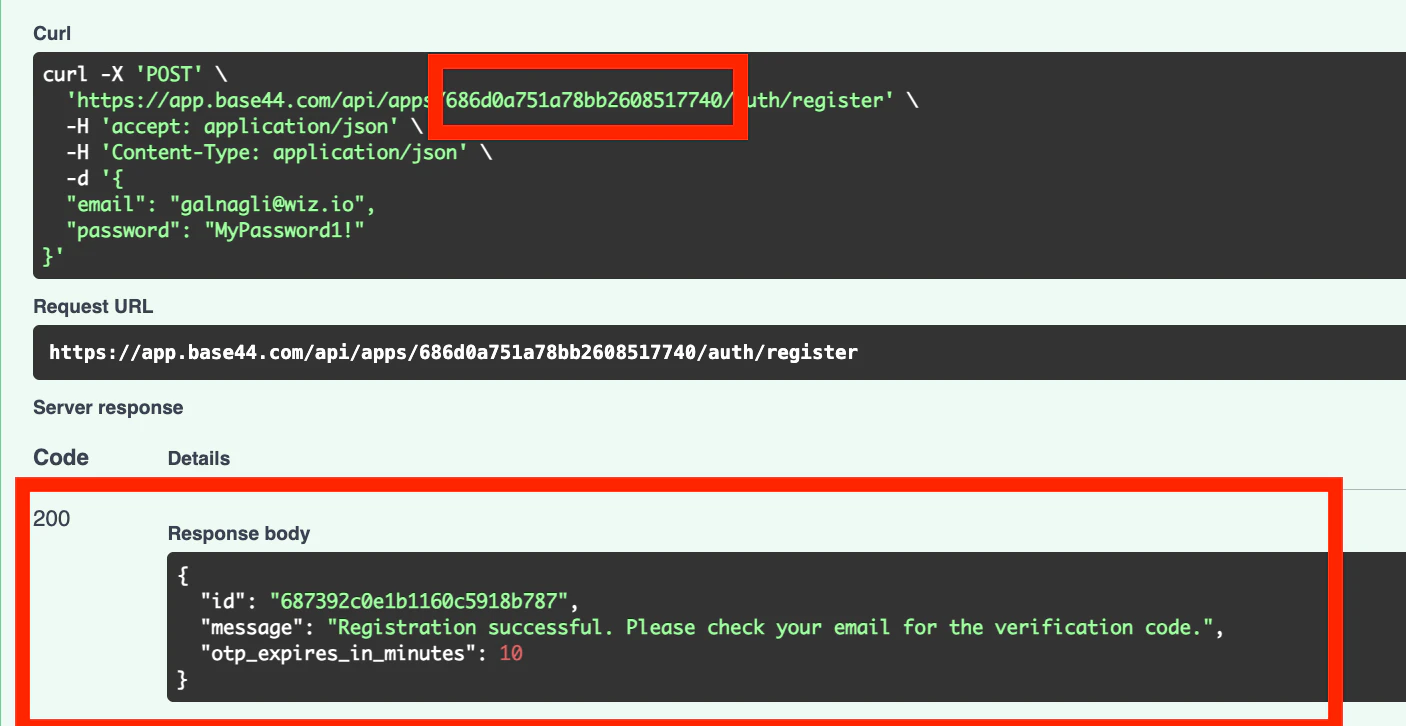The height and width of the screenshot is (726, 1406).
Task: Click the Request URL heading
Action: (93, 307)
